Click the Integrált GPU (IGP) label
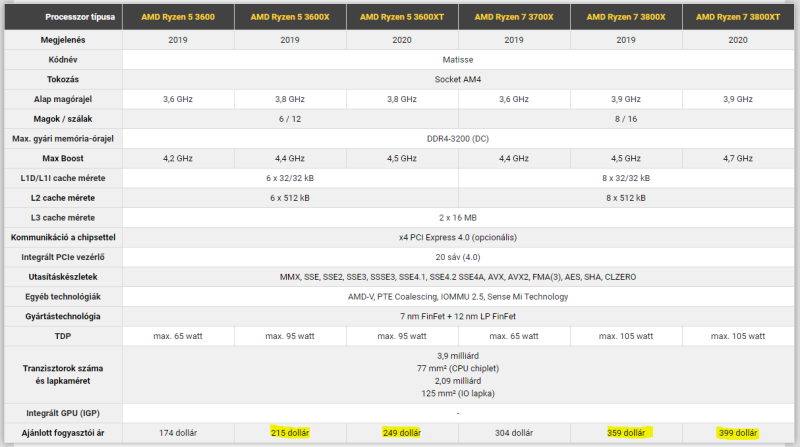This screenshot has width=800, height=447. tap(63, 413)
